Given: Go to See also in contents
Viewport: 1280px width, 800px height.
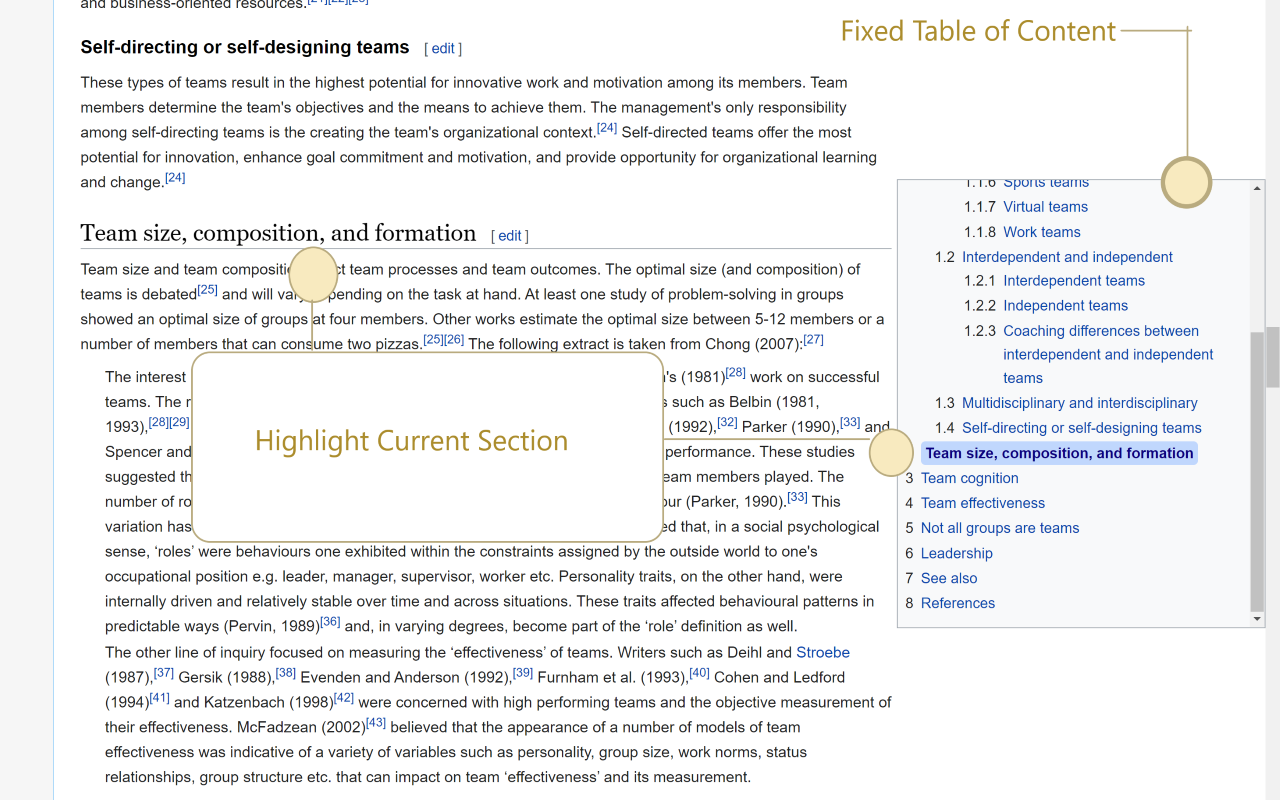Looking at the screenshot, I should 949,578.
